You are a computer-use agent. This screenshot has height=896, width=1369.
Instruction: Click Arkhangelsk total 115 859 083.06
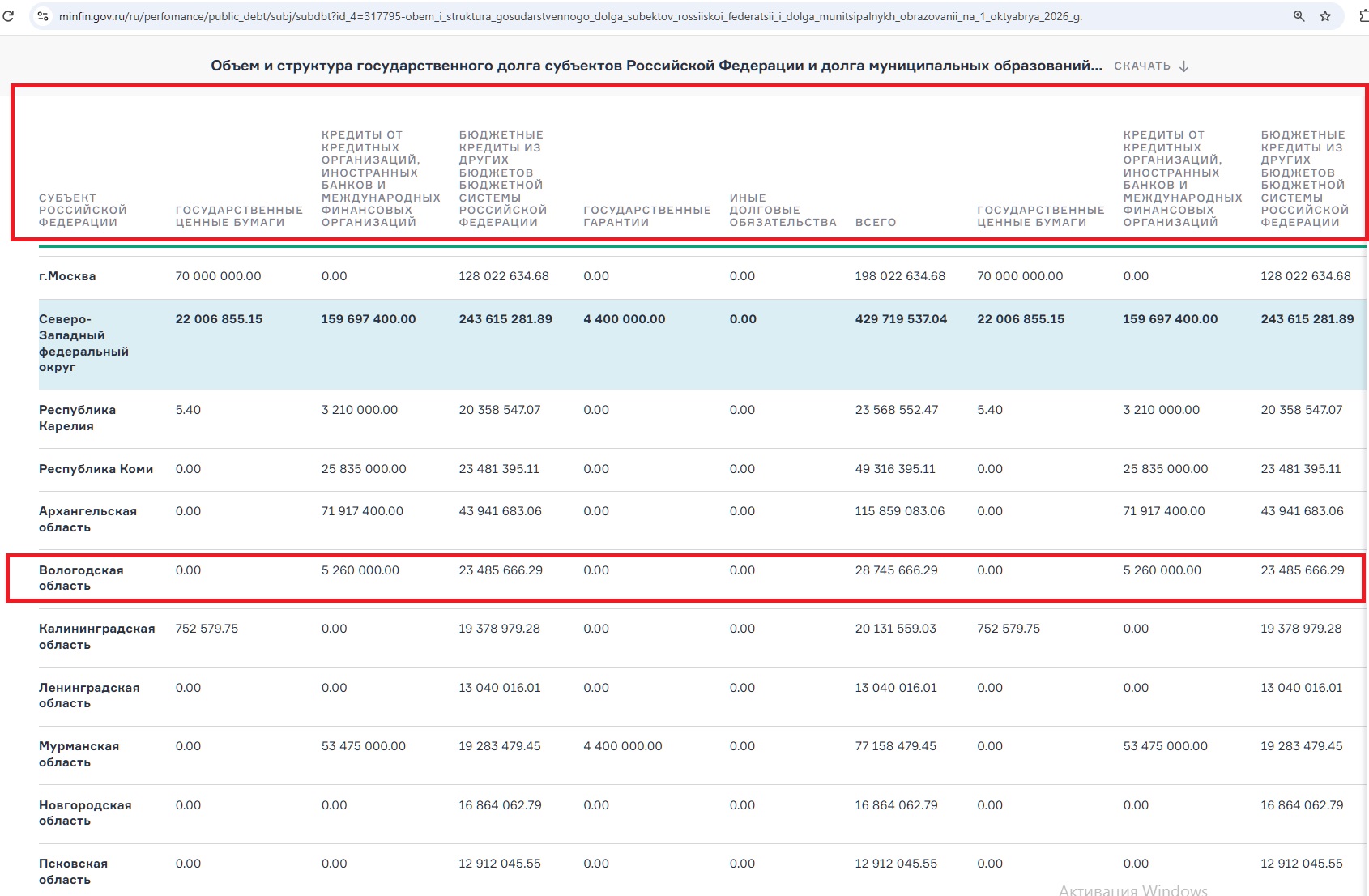(x=900, y=511)
